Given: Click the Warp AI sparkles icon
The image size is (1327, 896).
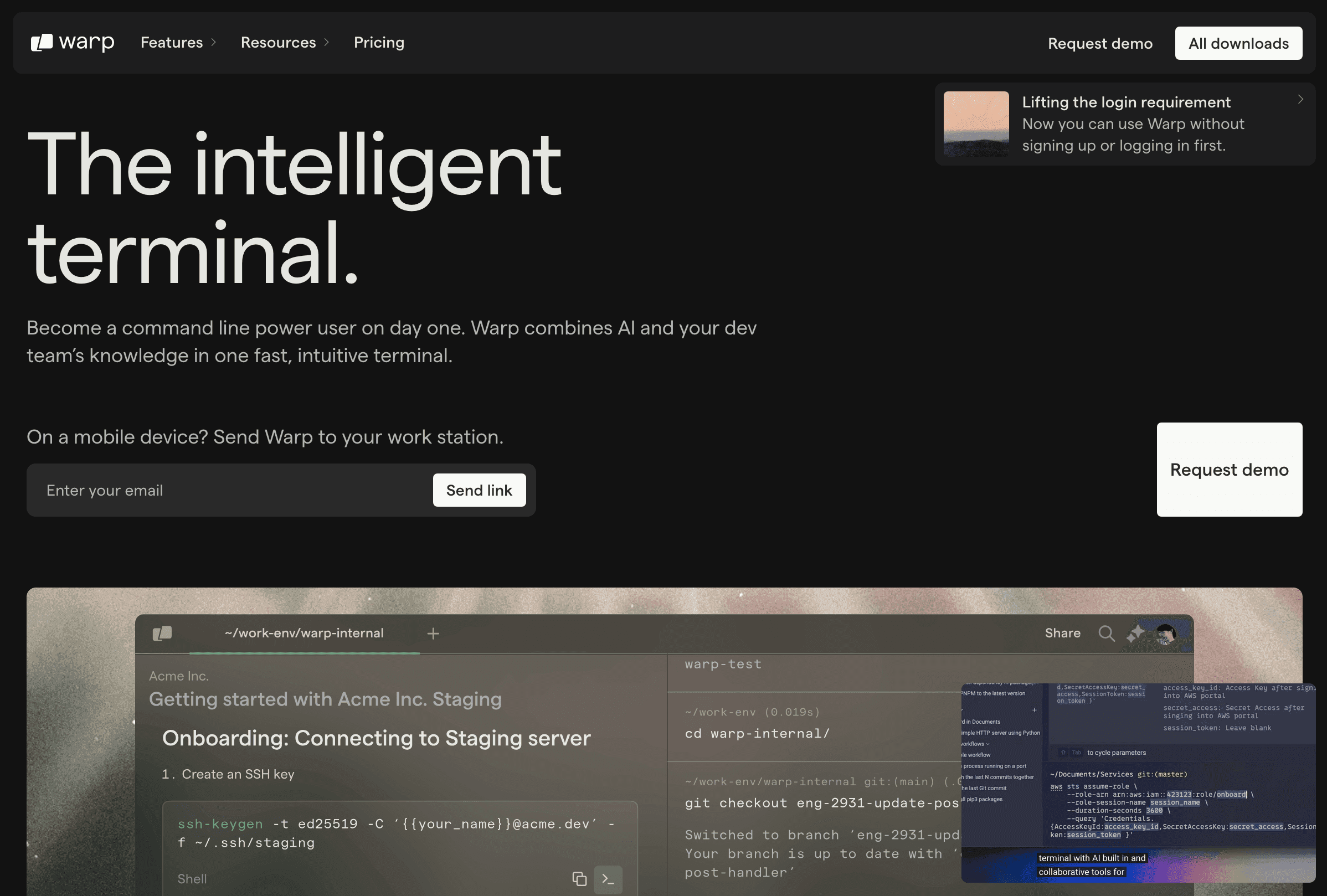Looking at the screenshot, I should (1135, 634).
